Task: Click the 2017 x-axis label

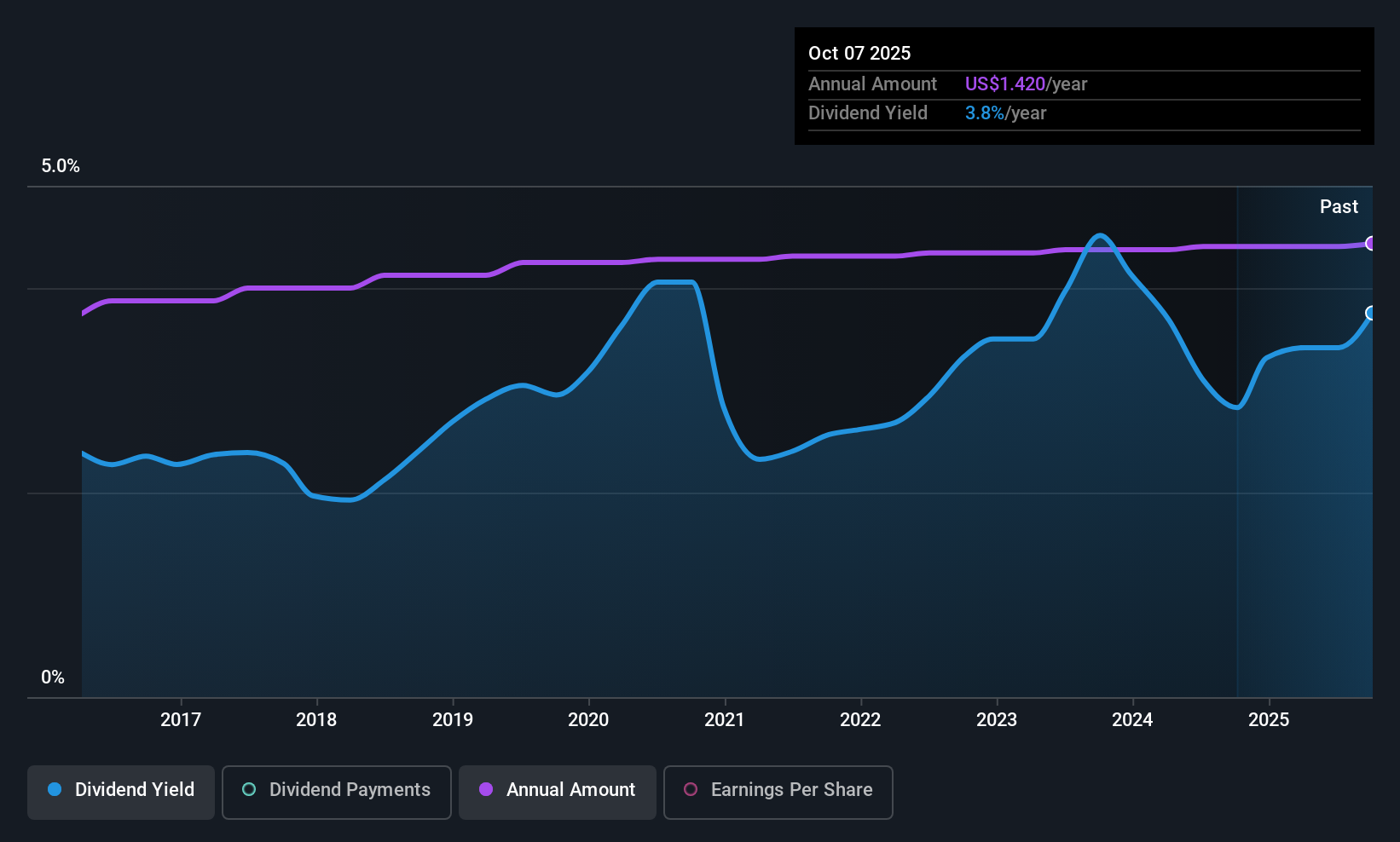Action: click(181, 719)
